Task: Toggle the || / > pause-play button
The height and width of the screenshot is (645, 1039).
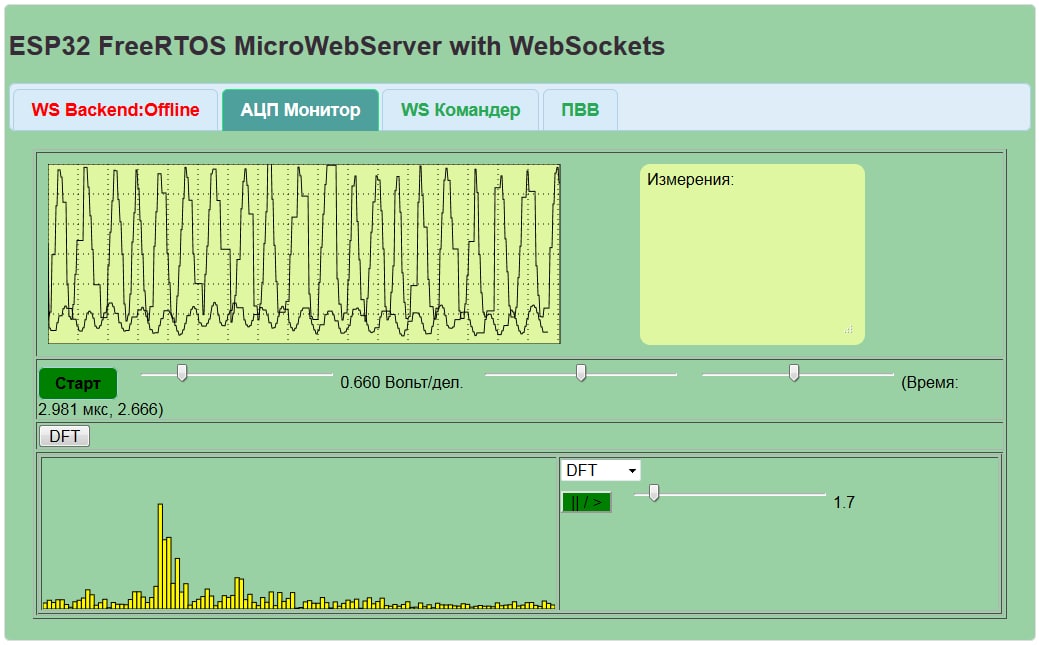Action: pyautogui.click(x=586, y=502)
